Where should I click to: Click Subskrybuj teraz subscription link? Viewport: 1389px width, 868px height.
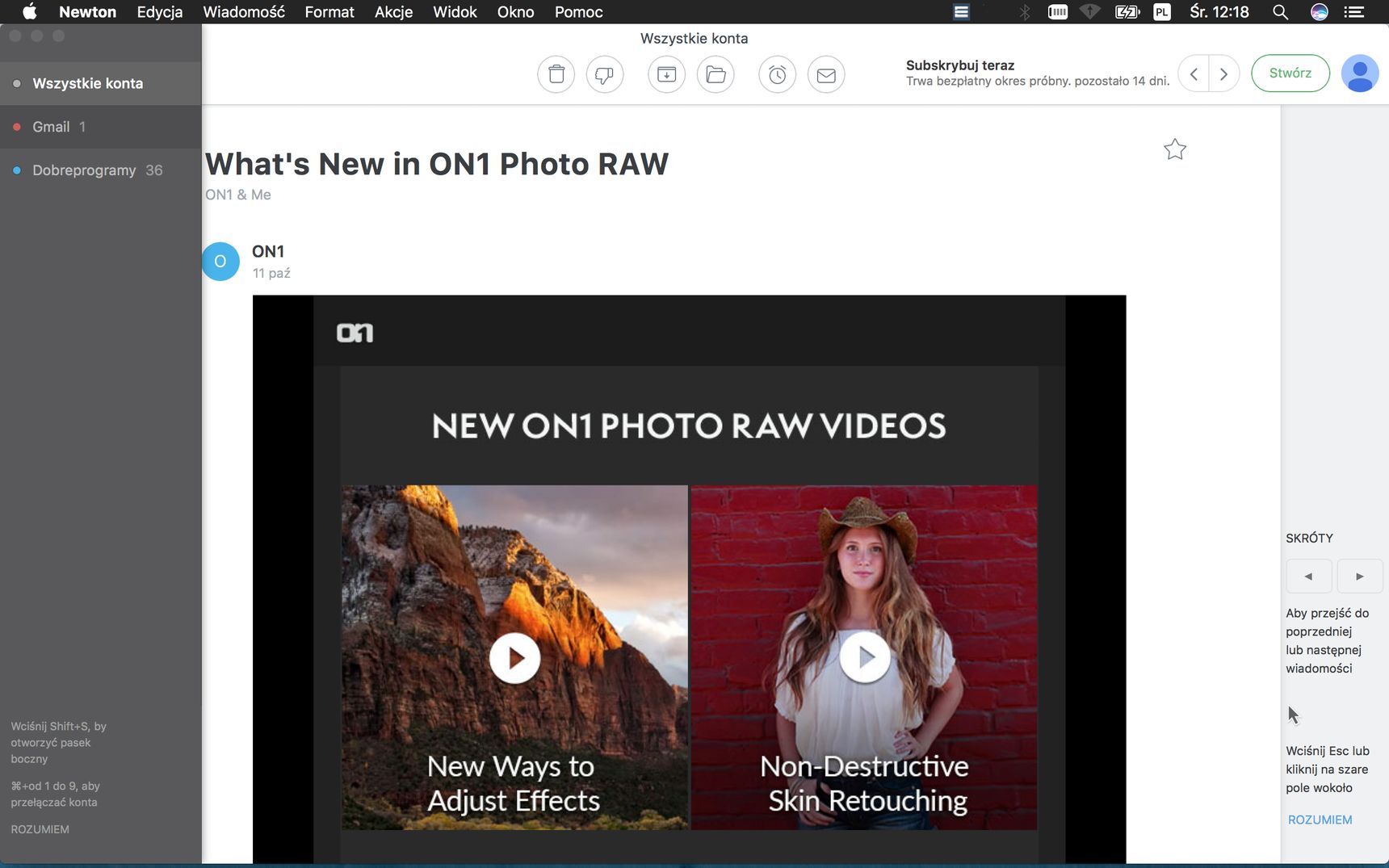(960, 65)
